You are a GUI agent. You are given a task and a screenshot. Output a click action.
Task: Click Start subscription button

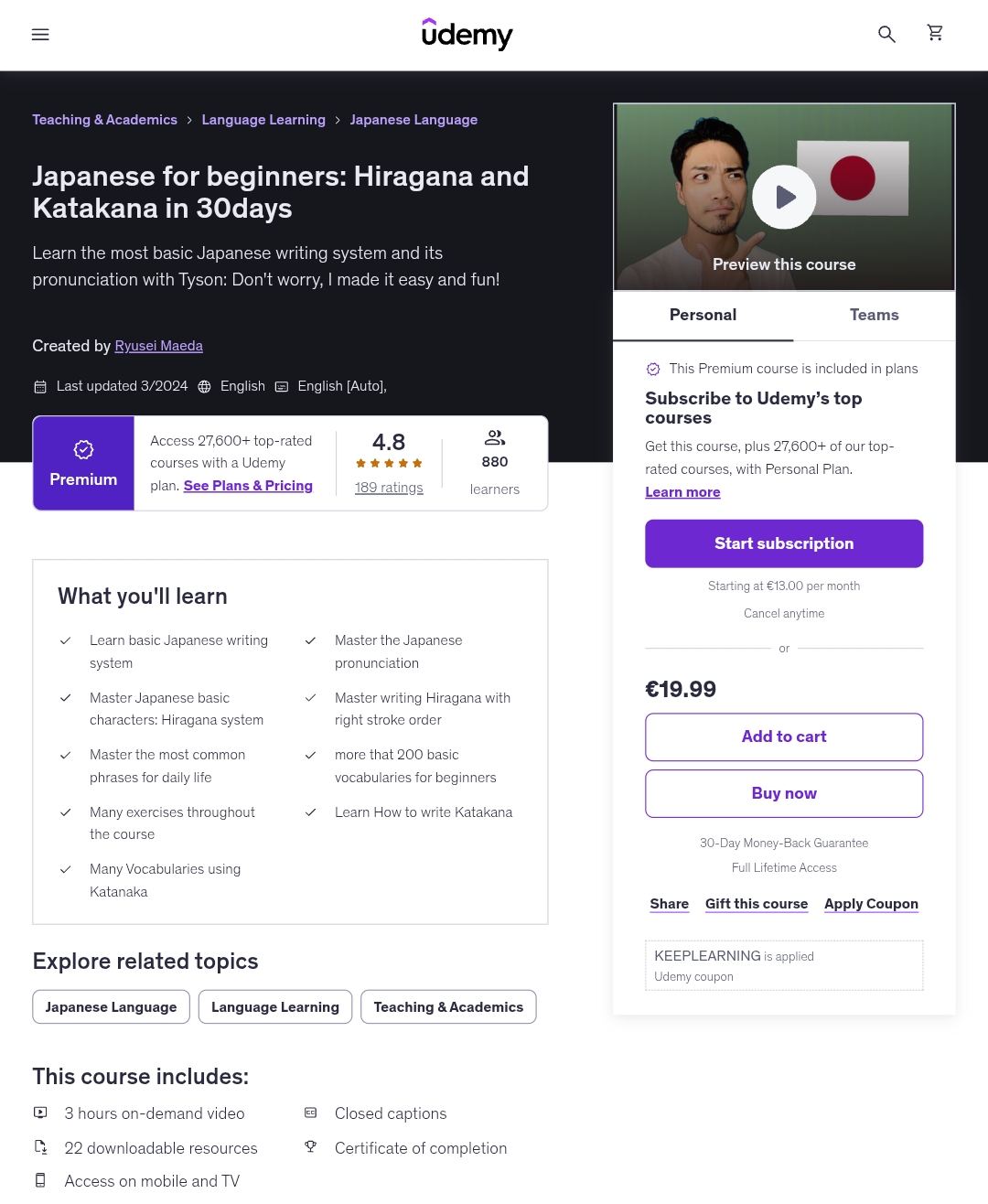(x=784, y=543)
